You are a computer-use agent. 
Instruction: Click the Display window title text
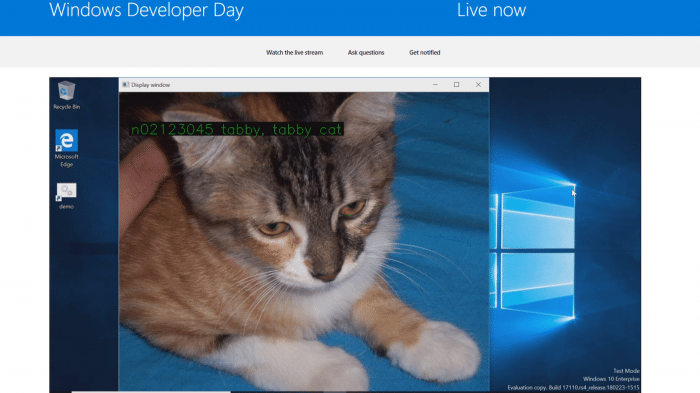[x=150, y=85]
